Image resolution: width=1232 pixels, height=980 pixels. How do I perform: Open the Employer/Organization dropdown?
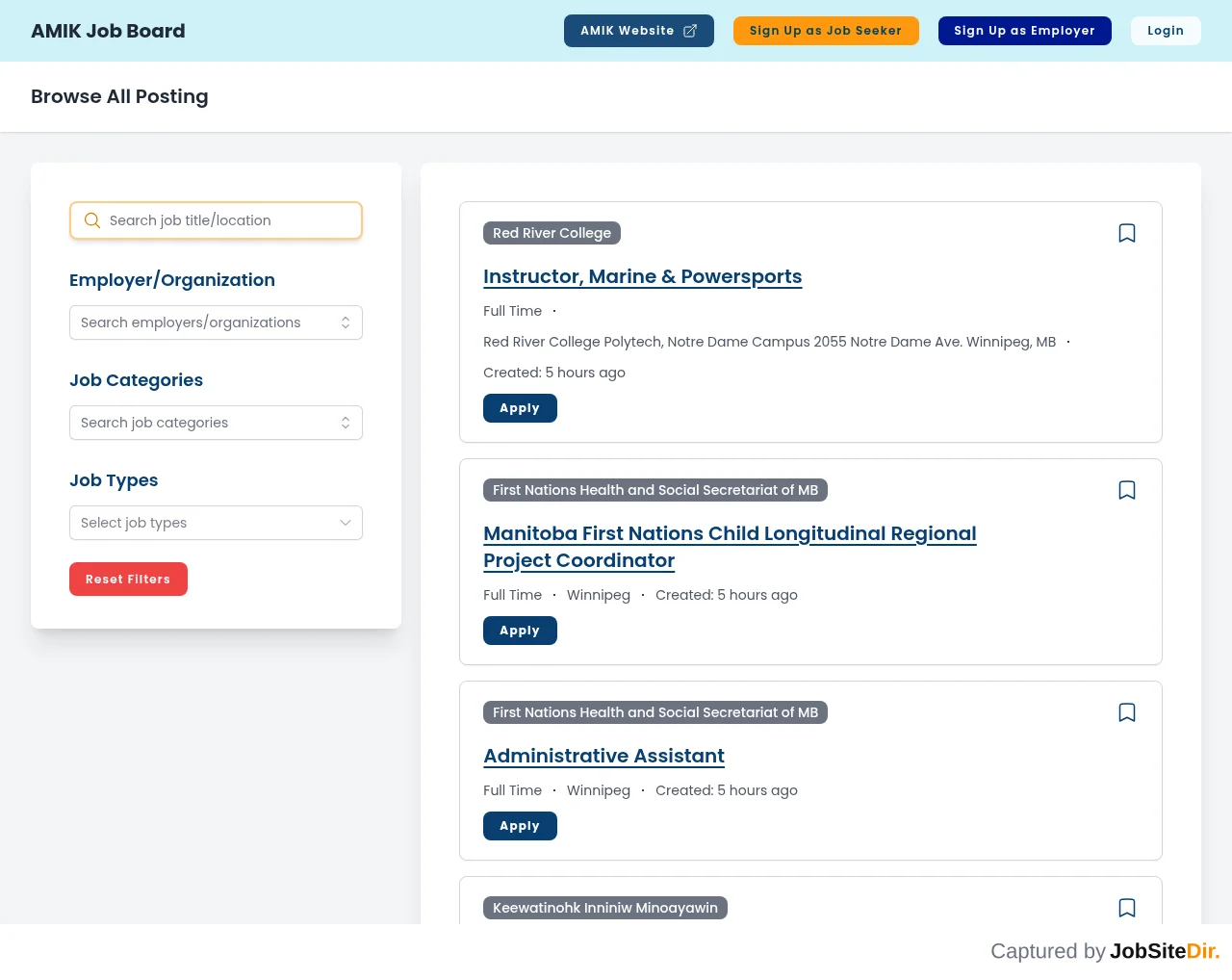point(216,322)
